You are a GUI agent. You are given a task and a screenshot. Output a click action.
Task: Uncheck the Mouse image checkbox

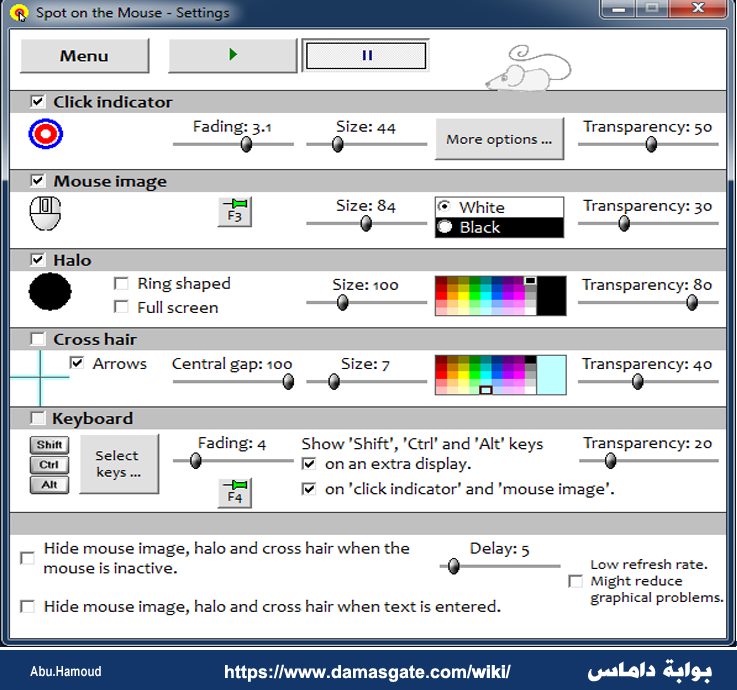click(x=38, y=181)
